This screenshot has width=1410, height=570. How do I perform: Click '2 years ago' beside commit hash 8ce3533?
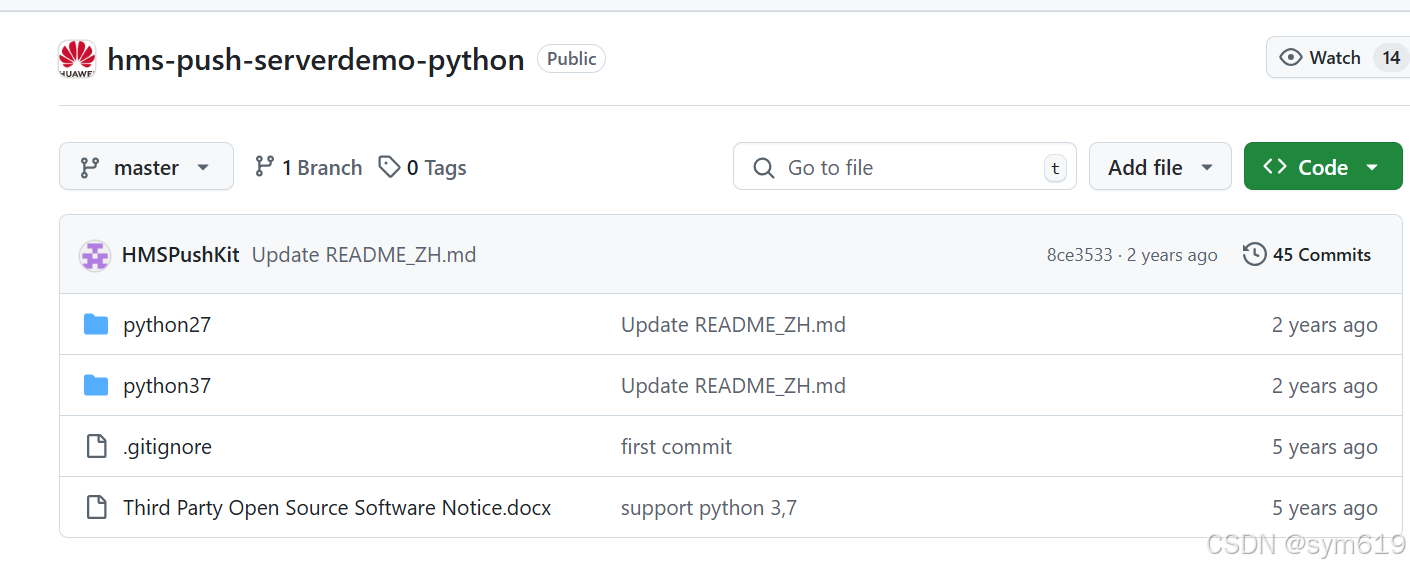(1172, 255)
